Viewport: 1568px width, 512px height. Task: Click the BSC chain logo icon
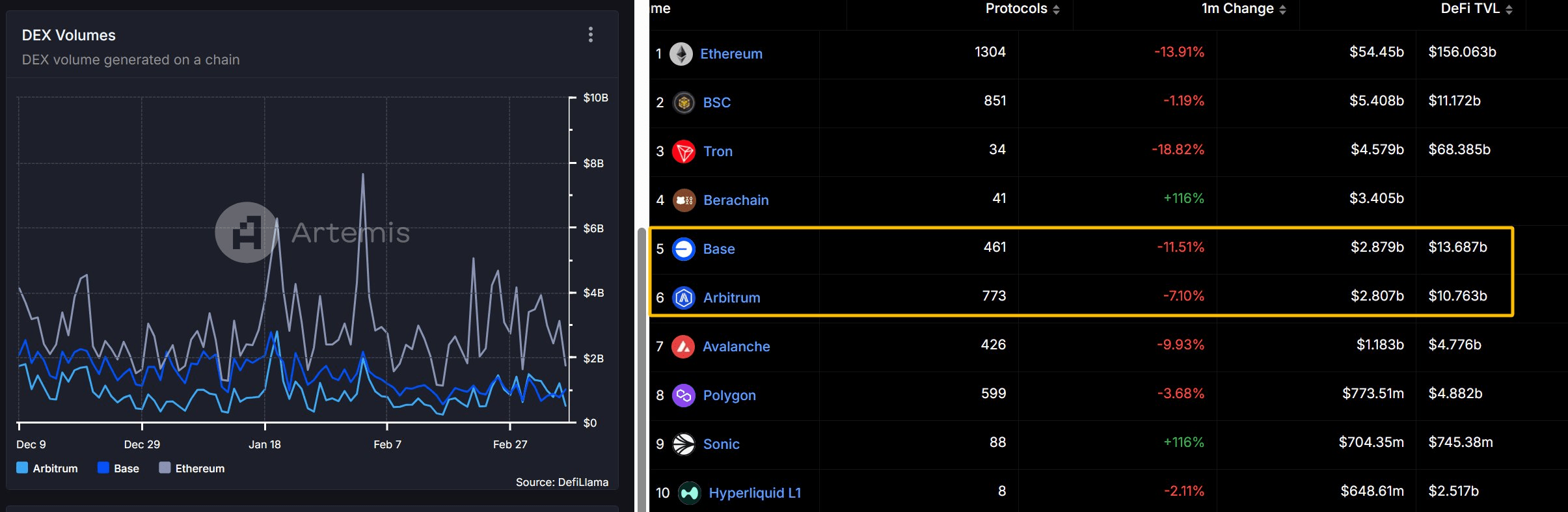683,103
